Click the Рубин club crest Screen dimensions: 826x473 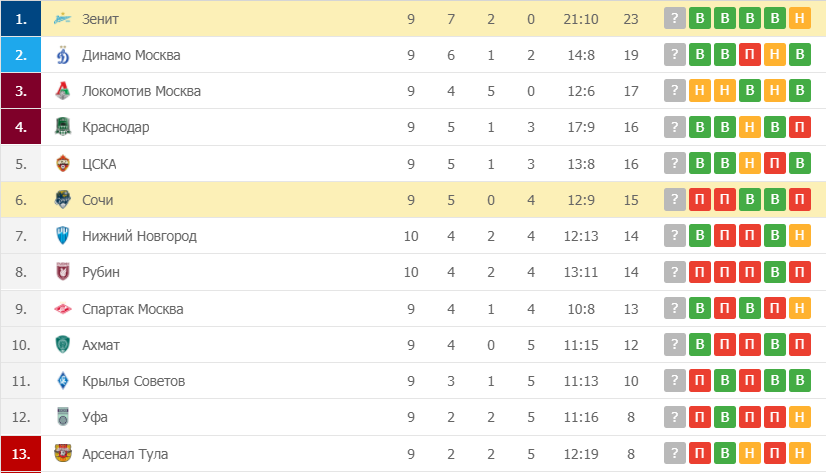click(63, 272)
